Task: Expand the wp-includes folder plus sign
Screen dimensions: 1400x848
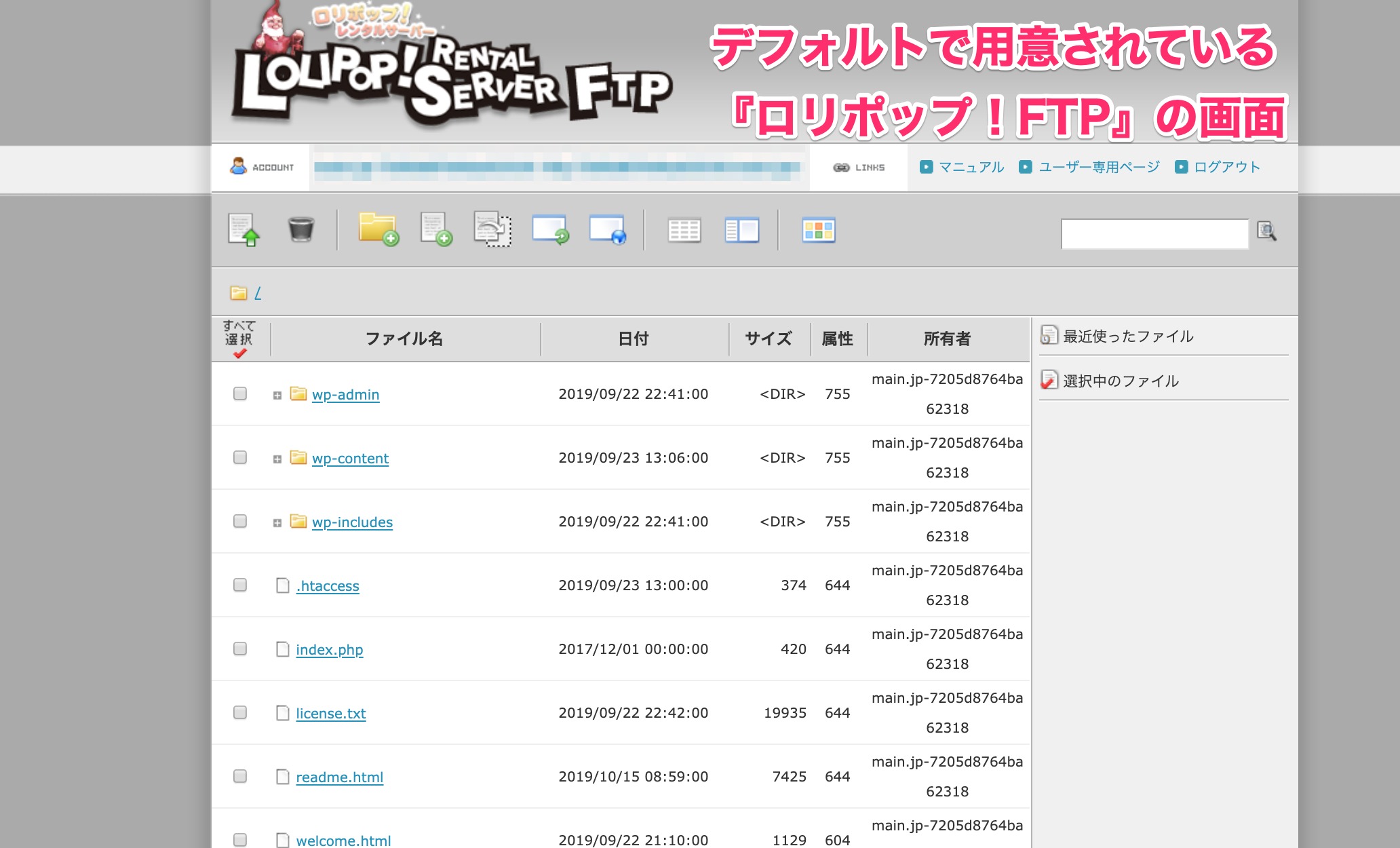Action: [277, 523]
